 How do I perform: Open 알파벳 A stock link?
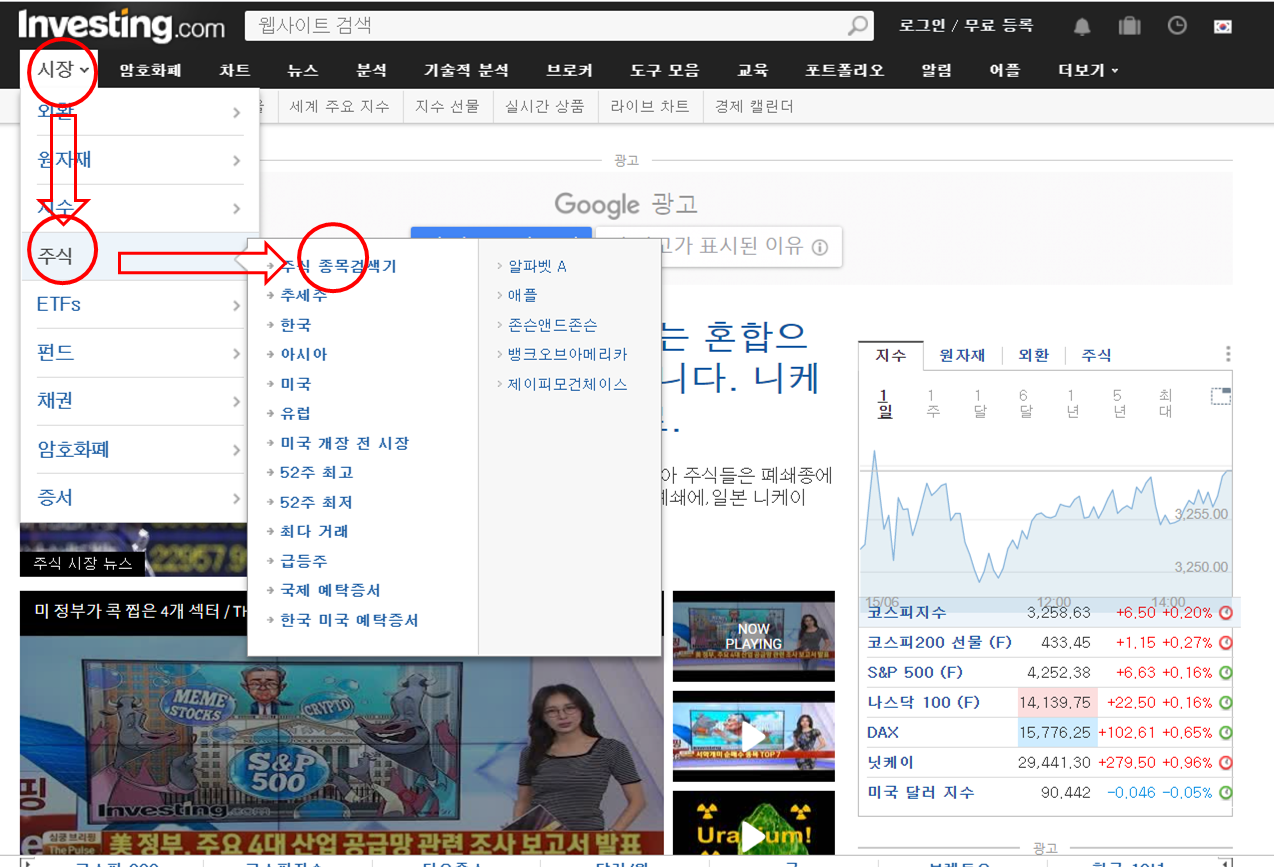coord(537,266)
